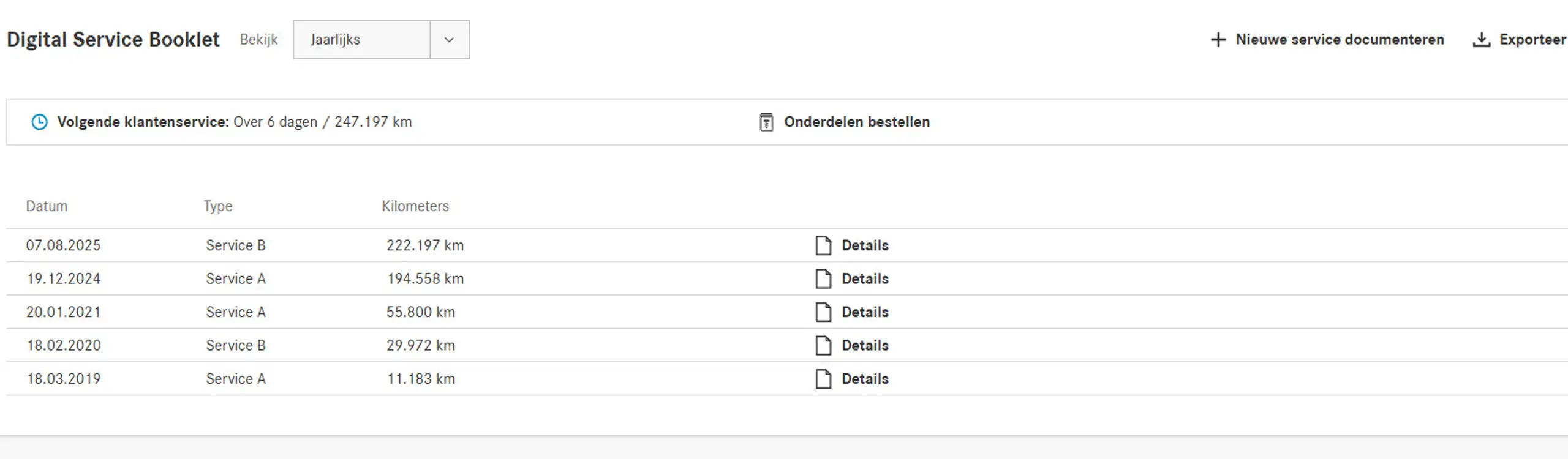1568x459 pixels.
Task: View Details of the 55.800 km service
Action: 865,312
